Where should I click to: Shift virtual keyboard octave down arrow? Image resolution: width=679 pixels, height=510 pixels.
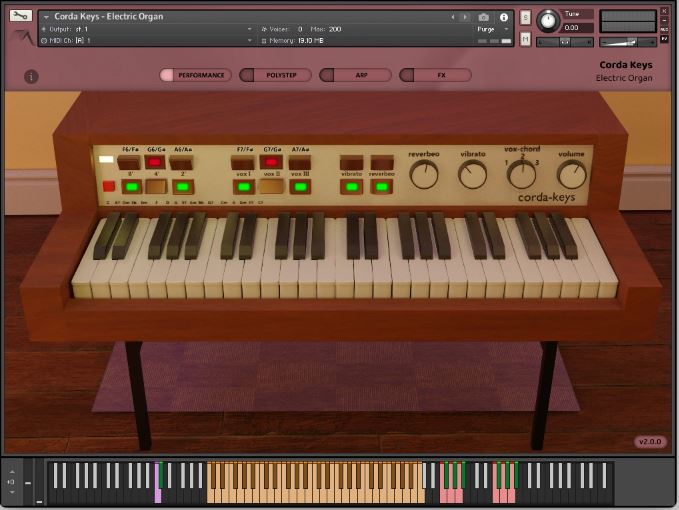12,492
